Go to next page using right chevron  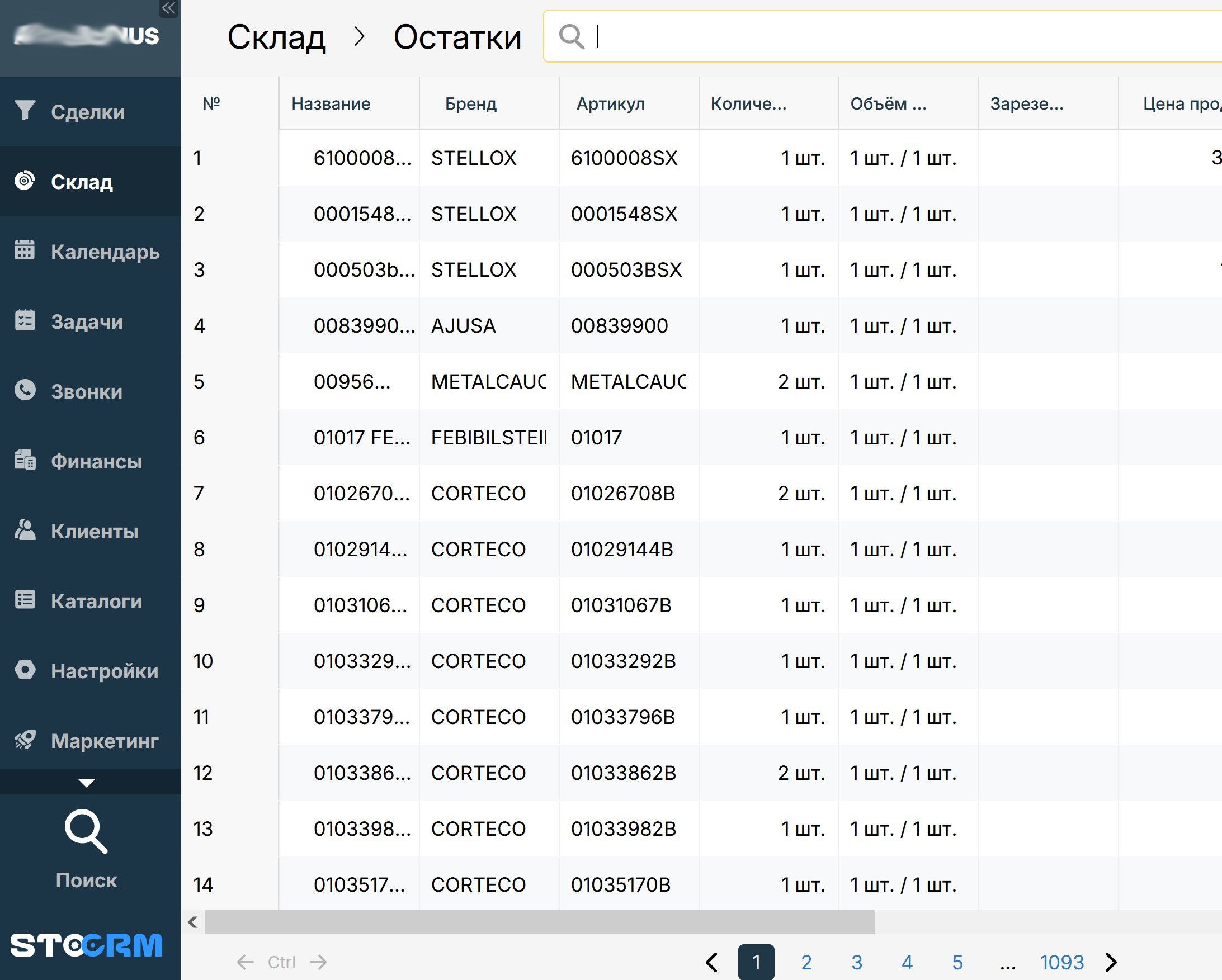[1111, 962]
